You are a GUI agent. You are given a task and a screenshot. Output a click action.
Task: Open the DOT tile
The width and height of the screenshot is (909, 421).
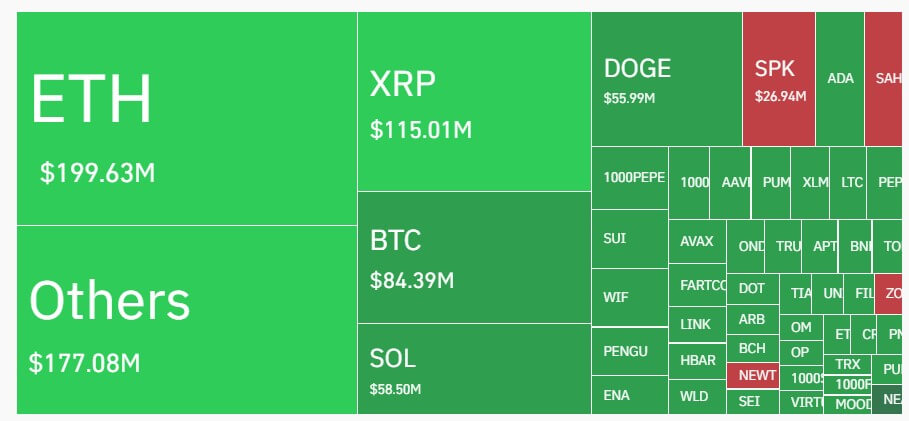[752, 288]
